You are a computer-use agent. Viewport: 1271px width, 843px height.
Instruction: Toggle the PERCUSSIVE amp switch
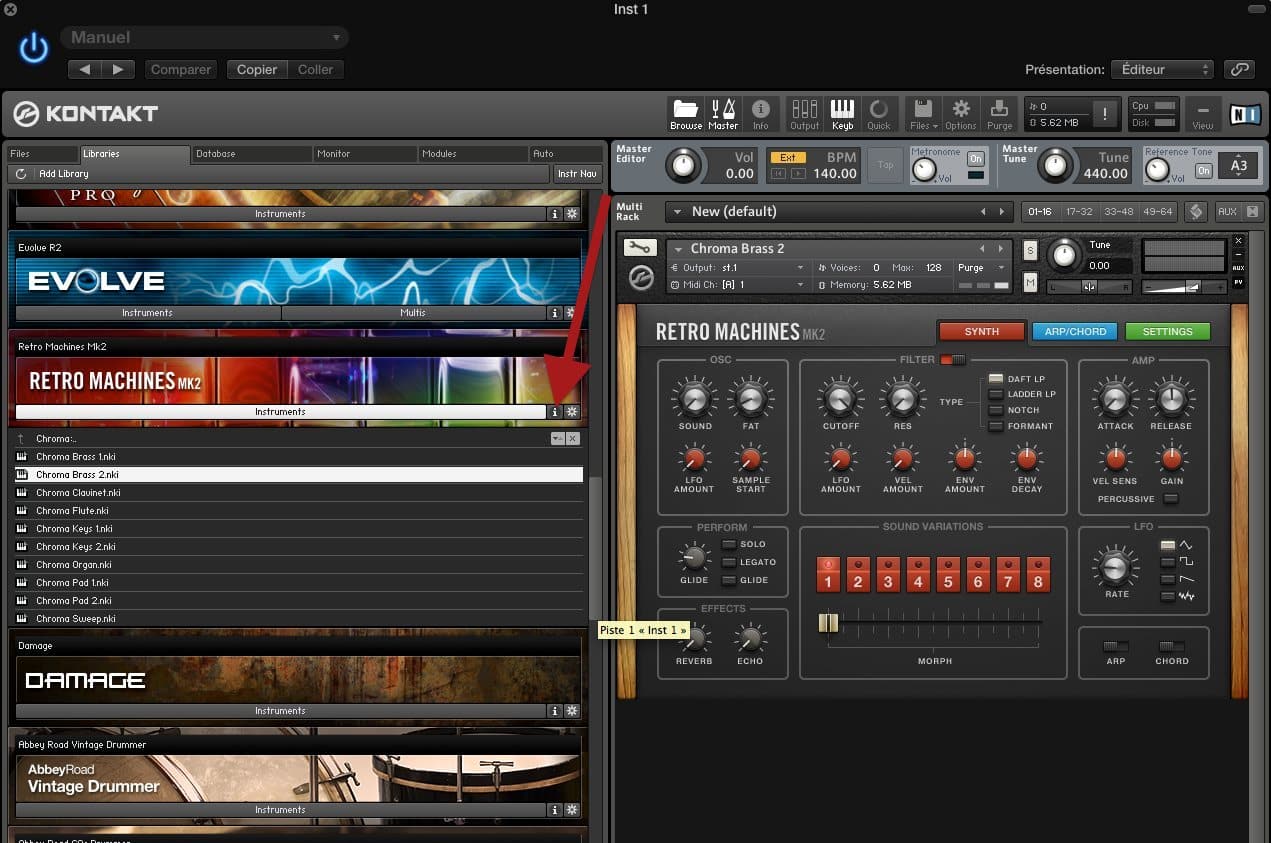pyautogui.click(x=1170, y=499)
